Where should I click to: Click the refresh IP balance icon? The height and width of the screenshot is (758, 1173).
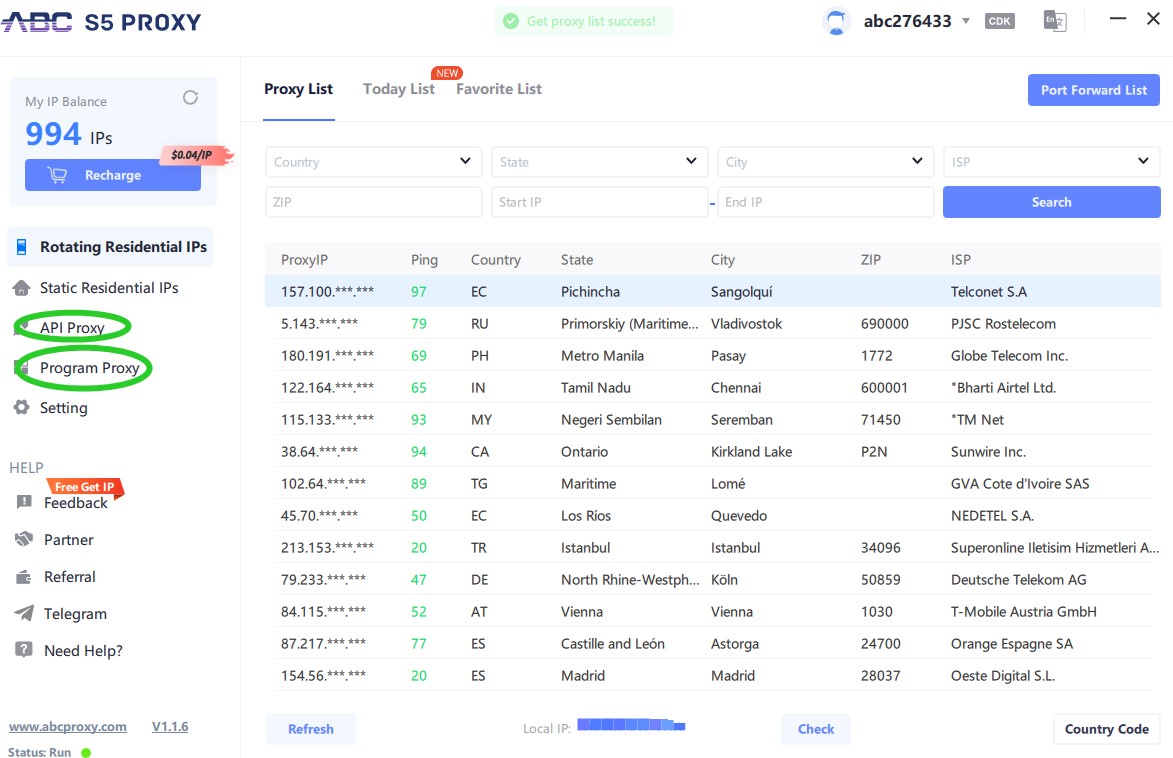point(190,98)
